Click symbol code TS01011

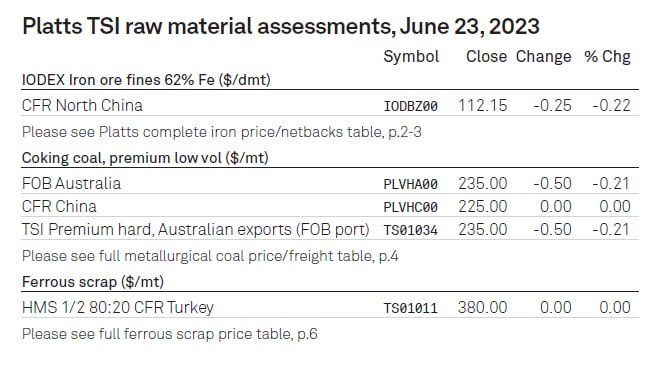point(411,308)
